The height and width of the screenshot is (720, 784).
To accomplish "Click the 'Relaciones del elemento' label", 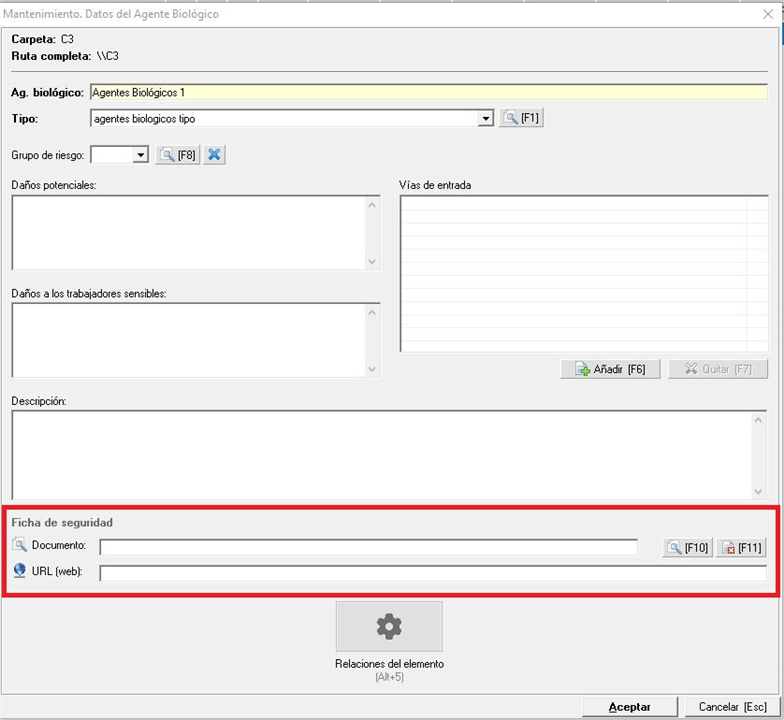I will (x=390, y=664).
